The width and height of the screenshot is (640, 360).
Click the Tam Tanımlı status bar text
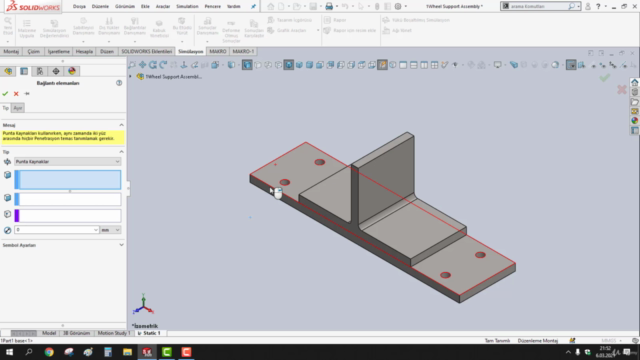tap(497, 340)
